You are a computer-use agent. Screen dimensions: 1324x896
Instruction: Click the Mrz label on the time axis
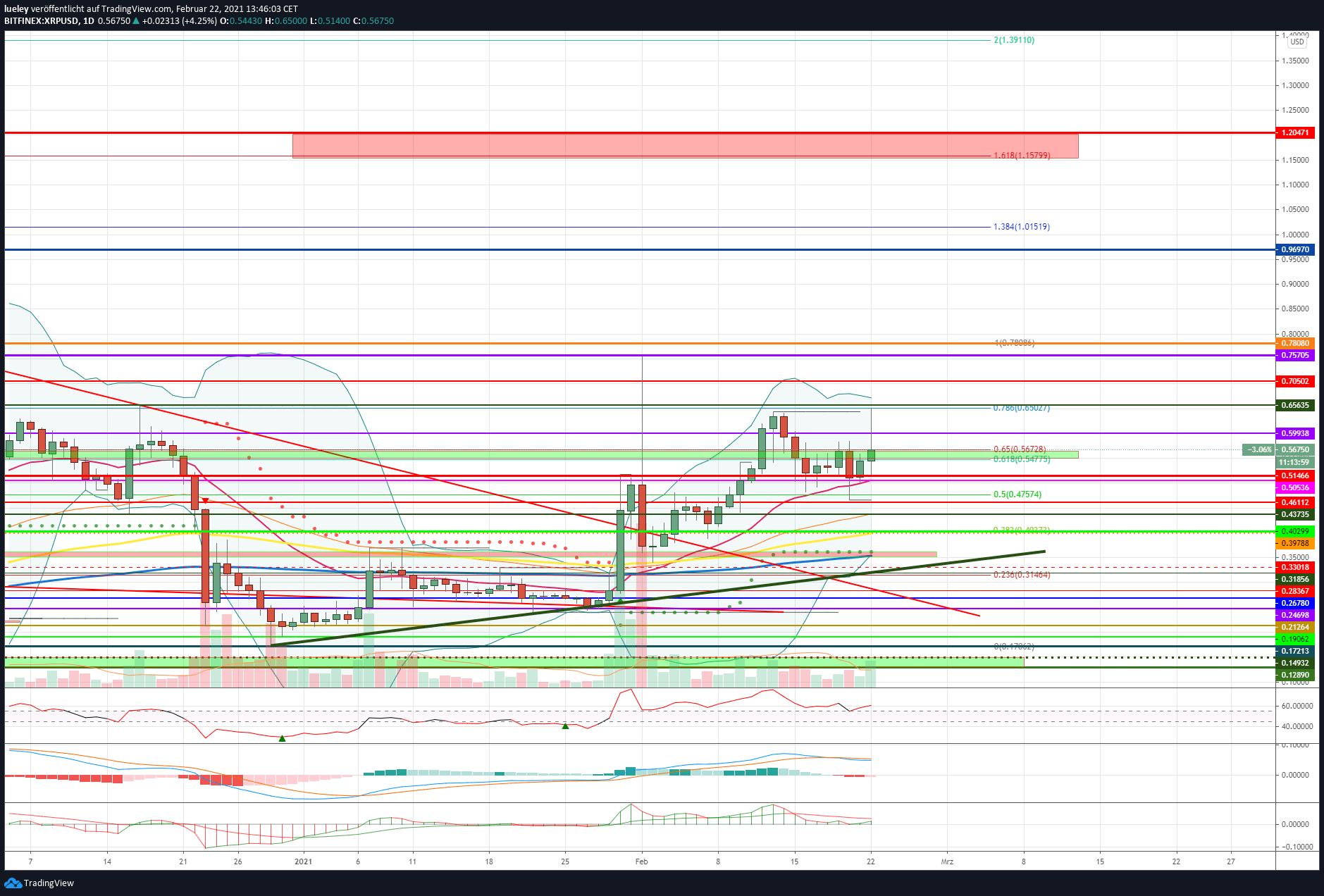[x=947, y=861]
